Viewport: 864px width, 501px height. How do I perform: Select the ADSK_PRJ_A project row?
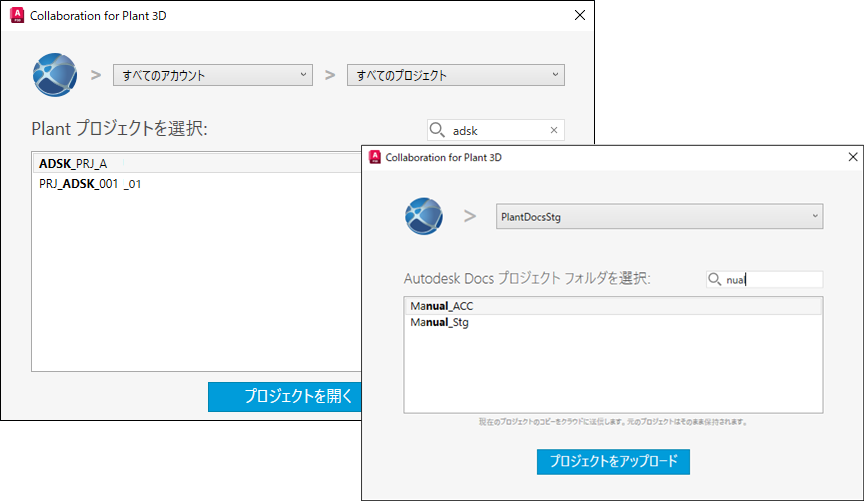[197, 164]
